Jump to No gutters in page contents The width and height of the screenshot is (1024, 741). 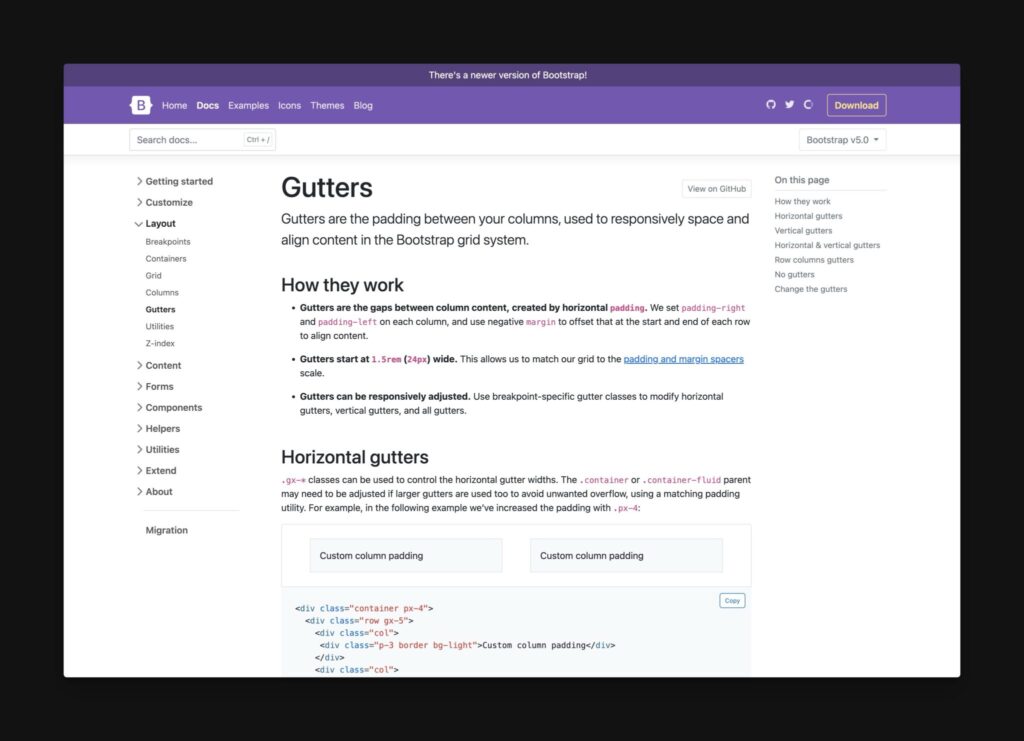(x=794, y=275)
